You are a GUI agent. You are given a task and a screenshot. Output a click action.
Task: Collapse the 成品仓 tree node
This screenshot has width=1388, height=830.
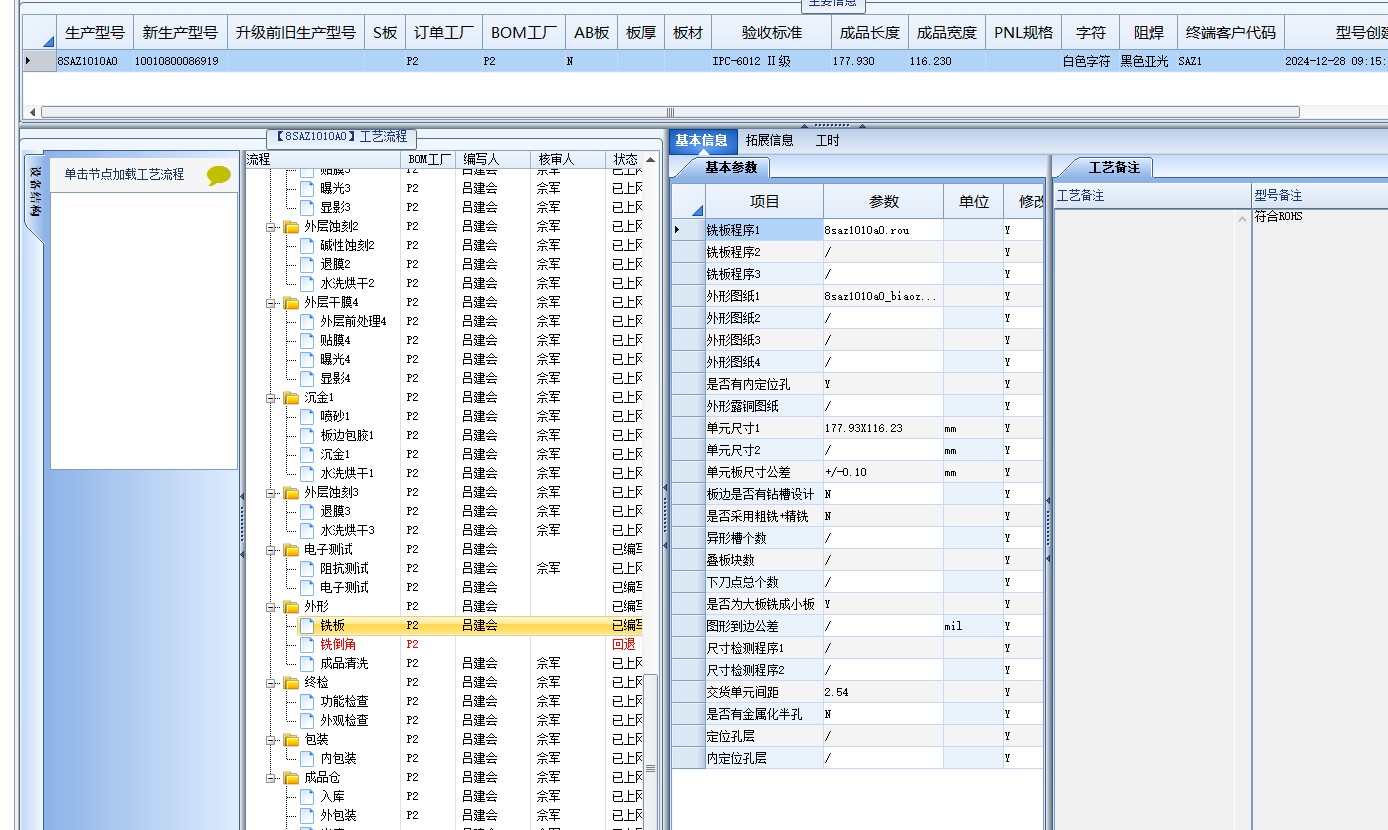tap(271, 778)
